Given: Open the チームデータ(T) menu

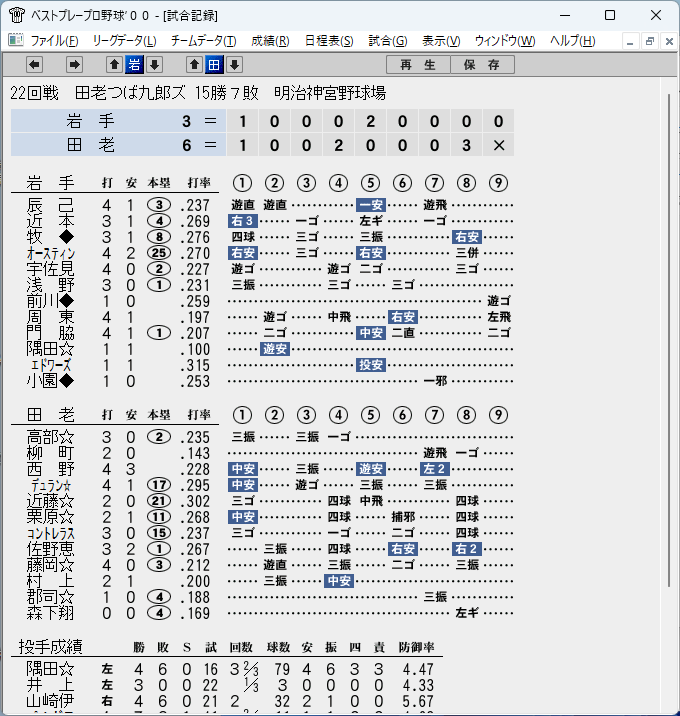Looking at the screenshot, I should click(x=204, y=41).
